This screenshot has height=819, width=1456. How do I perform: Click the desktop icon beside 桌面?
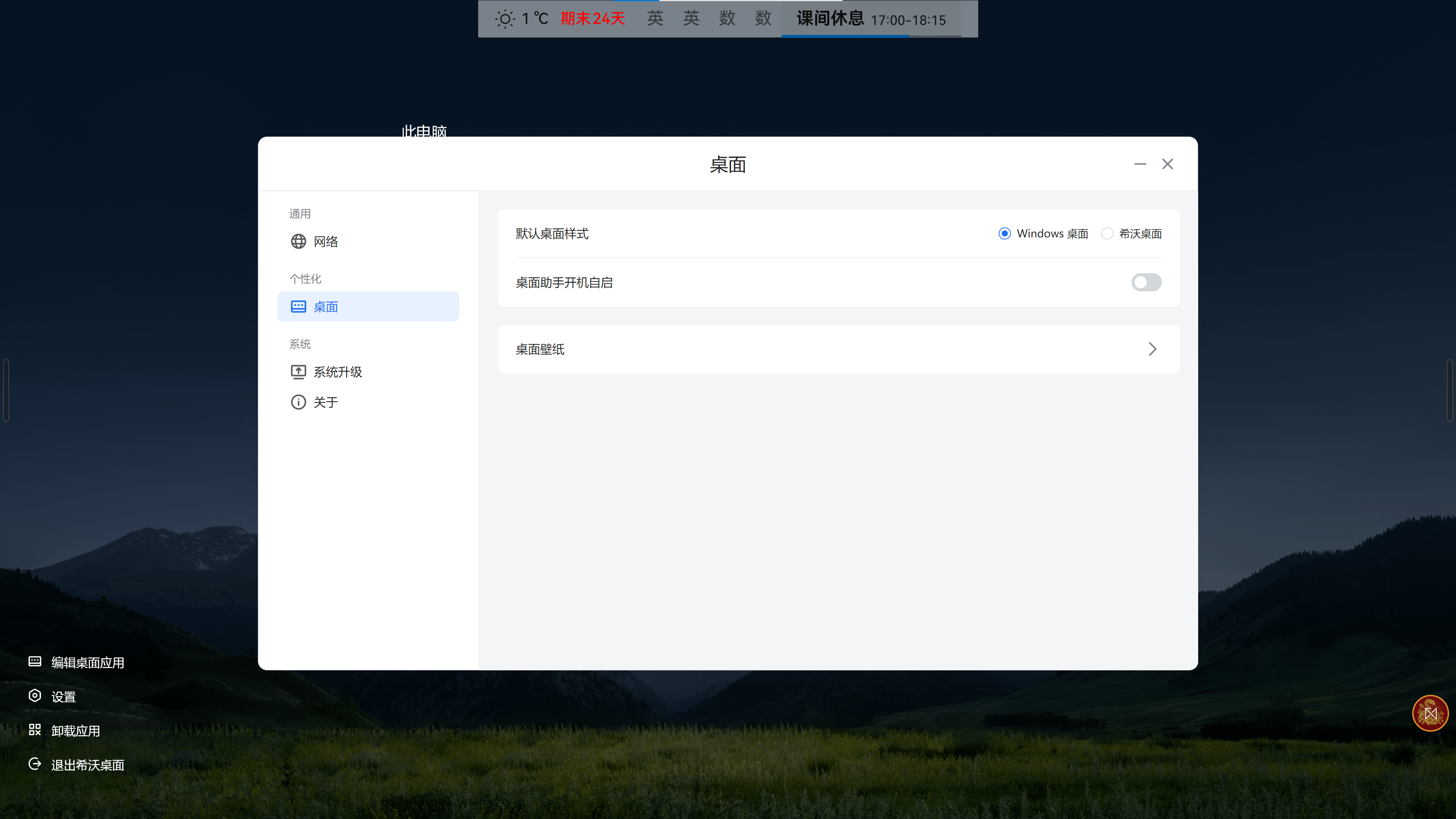[298, 306]
